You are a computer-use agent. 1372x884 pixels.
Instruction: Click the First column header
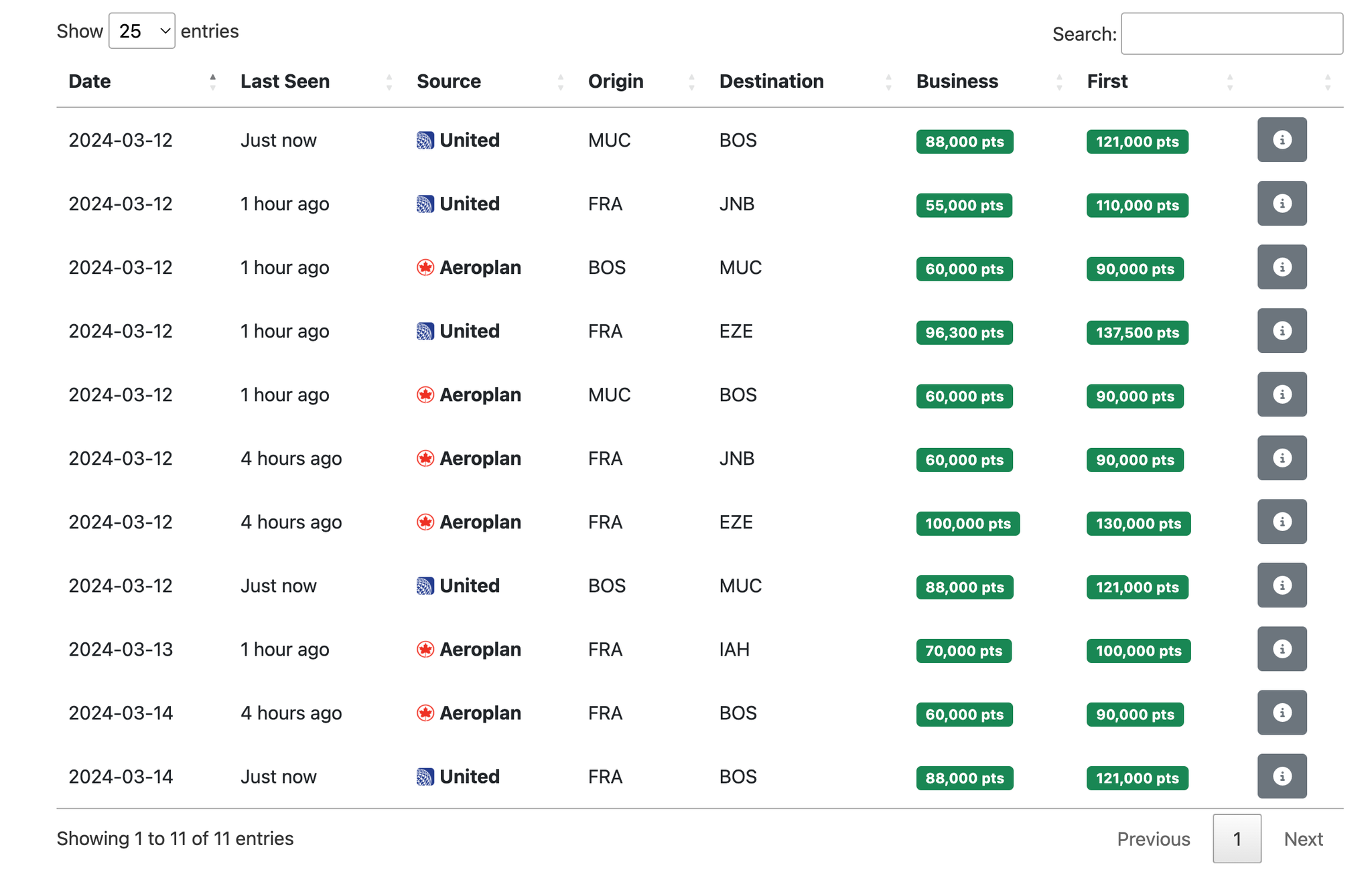tap(1106, 81)
